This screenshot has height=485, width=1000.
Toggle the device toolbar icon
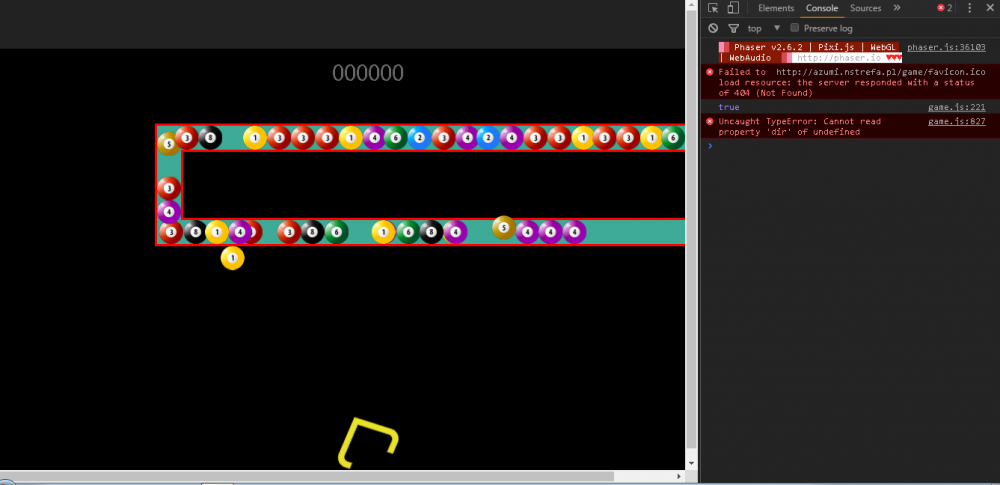pyautogui.click(x=733, y=8)
